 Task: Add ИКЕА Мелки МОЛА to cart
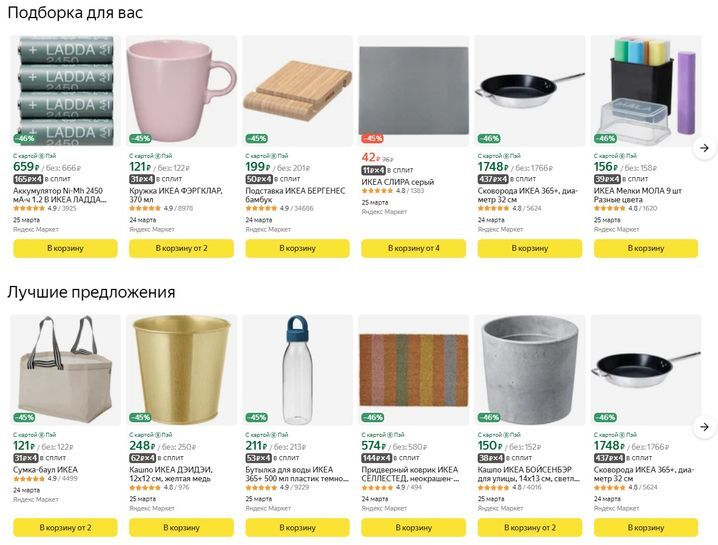[646, 248]
